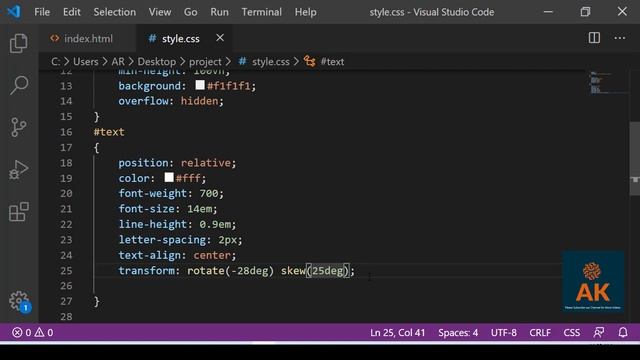Click the Users breadcrumb segment
Screen dimensions: 640x360
click(86, 62)
